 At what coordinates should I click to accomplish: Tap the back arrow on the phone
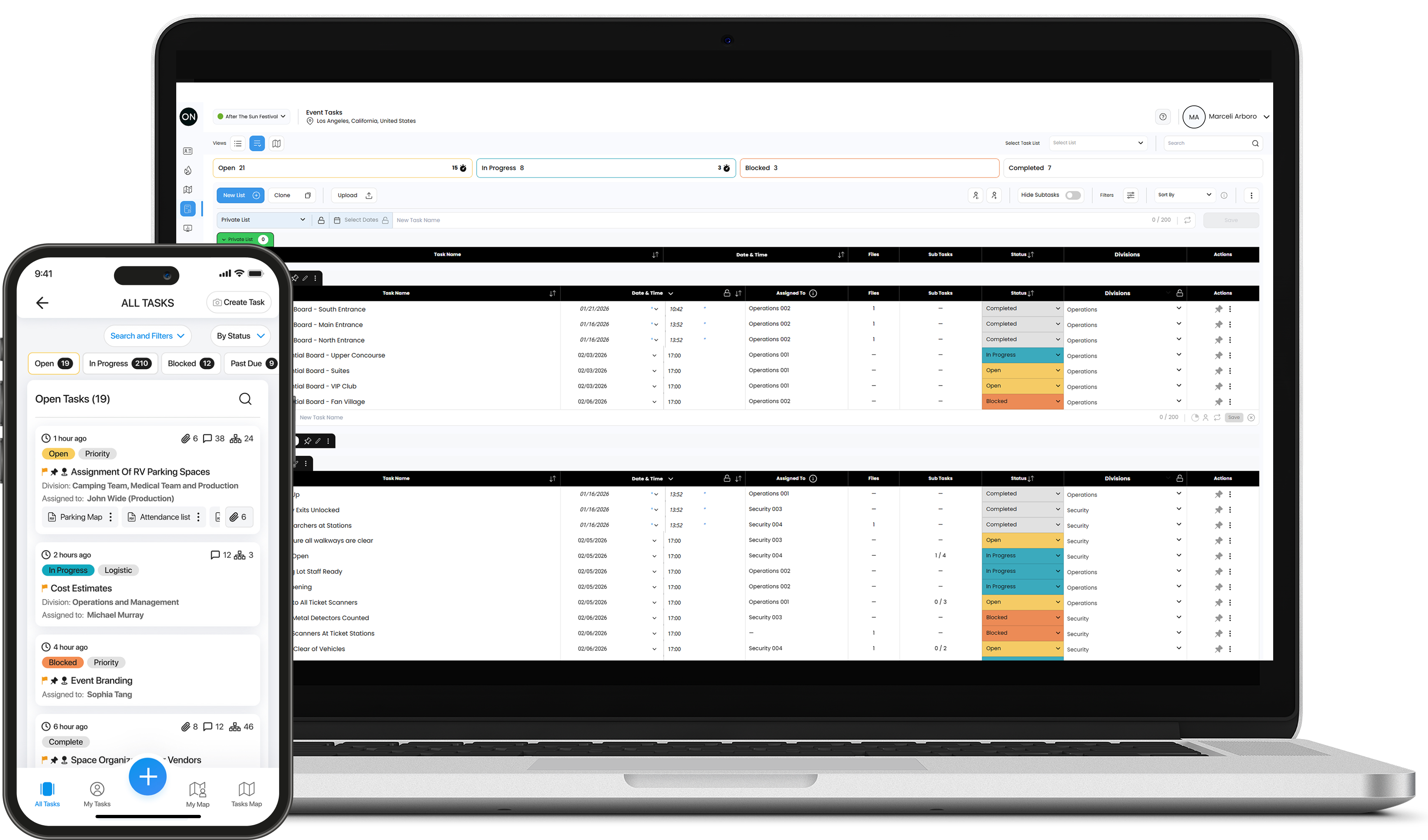point(42,303)
